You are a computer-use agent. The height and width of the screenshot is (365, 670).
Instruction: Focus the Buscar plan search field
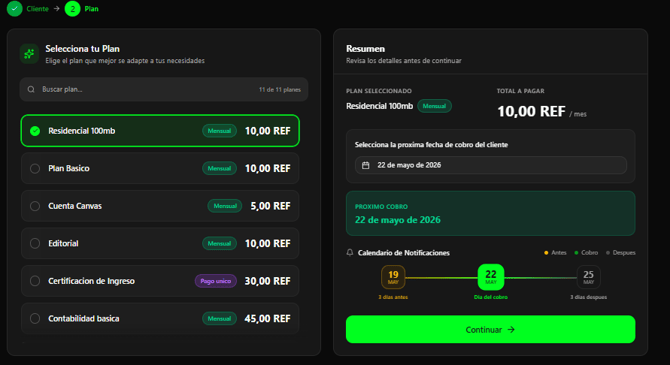pyautogui.click(x=164, y=89)
